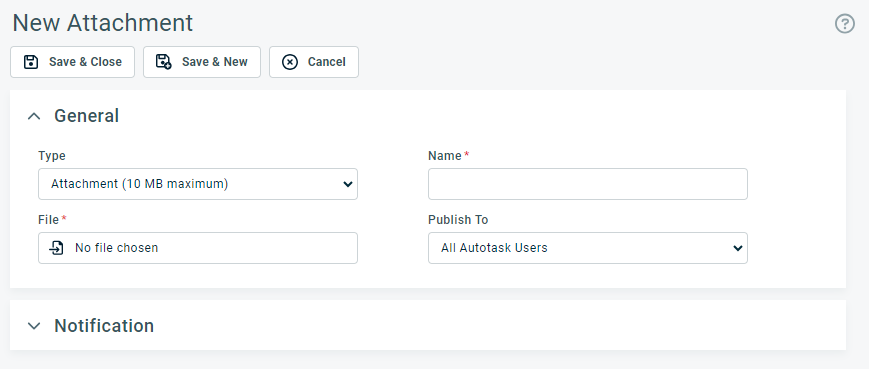This screenshot has height=369, width=869.
Task: Click the Cancel button text
Action: pyautogui.click(x=327, y=62)
